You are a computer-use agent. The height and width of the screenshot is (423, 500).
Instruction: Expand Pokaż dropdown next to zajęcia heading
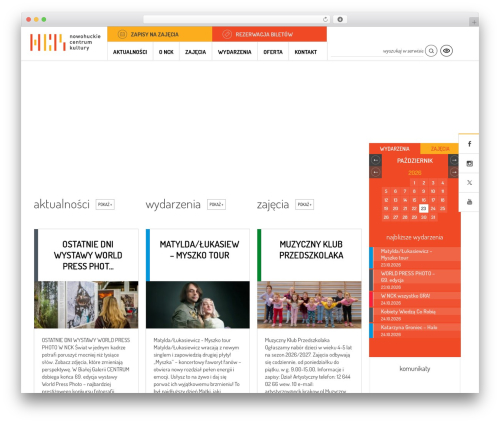pyautogui.click(x=304, y=204)
